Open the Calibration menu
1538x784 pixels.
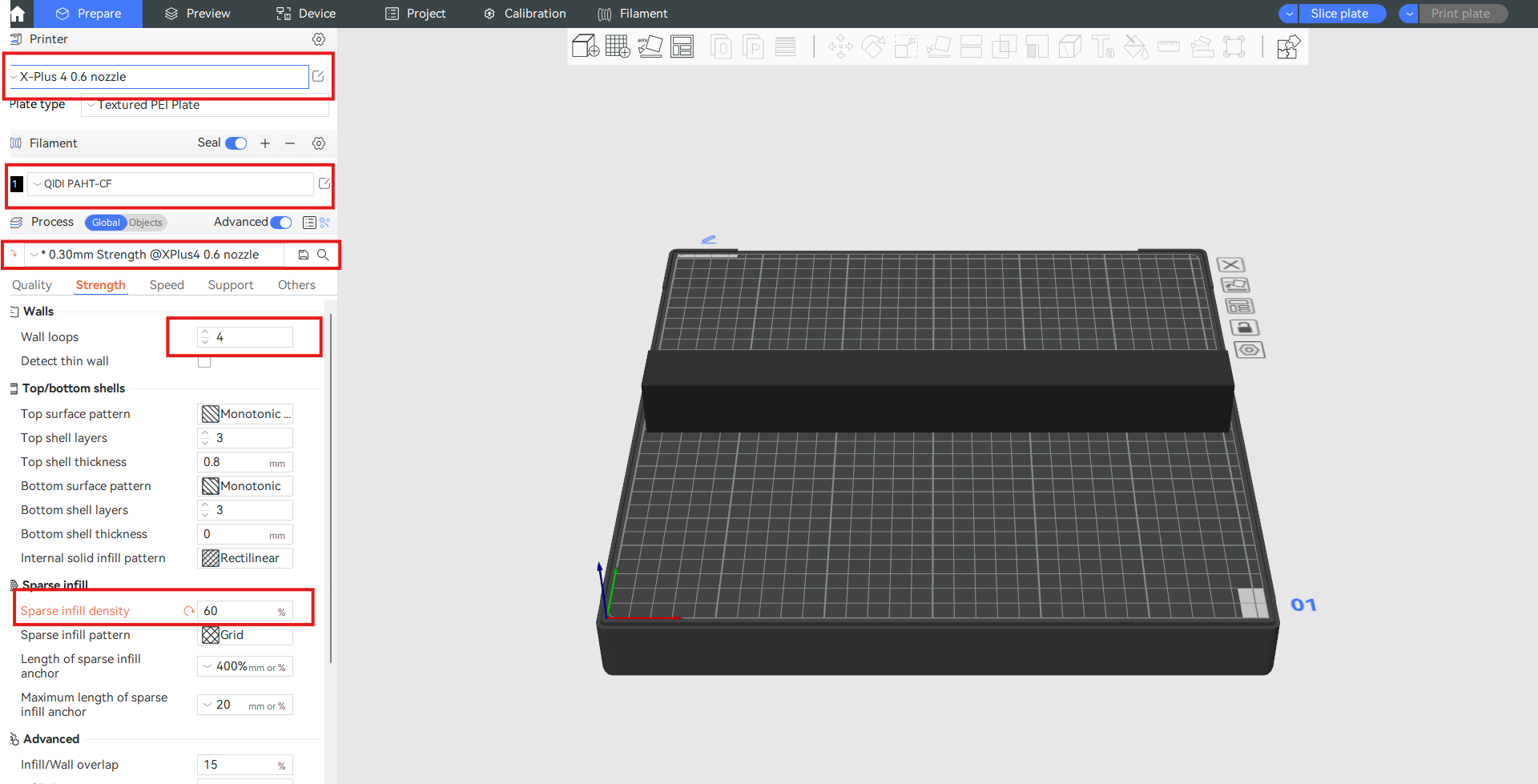524,14
